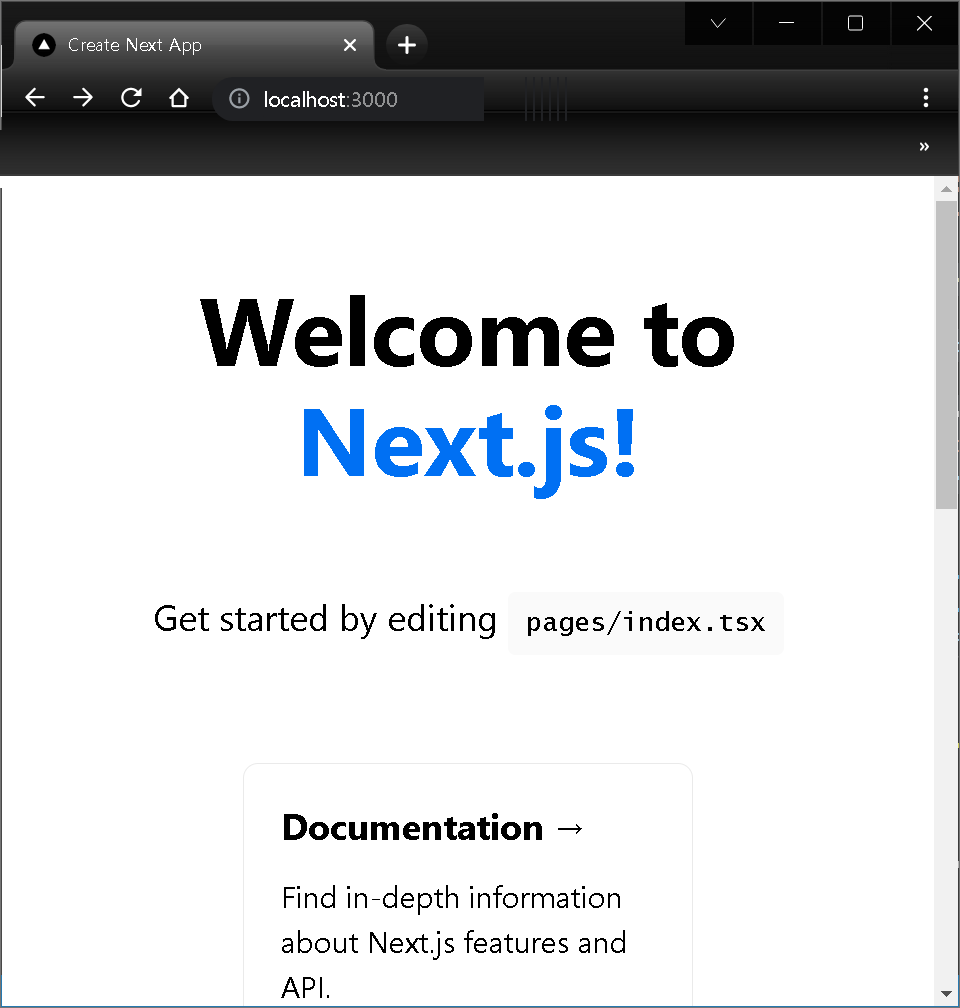Reload the localhost page

click(x=131, y=98)
